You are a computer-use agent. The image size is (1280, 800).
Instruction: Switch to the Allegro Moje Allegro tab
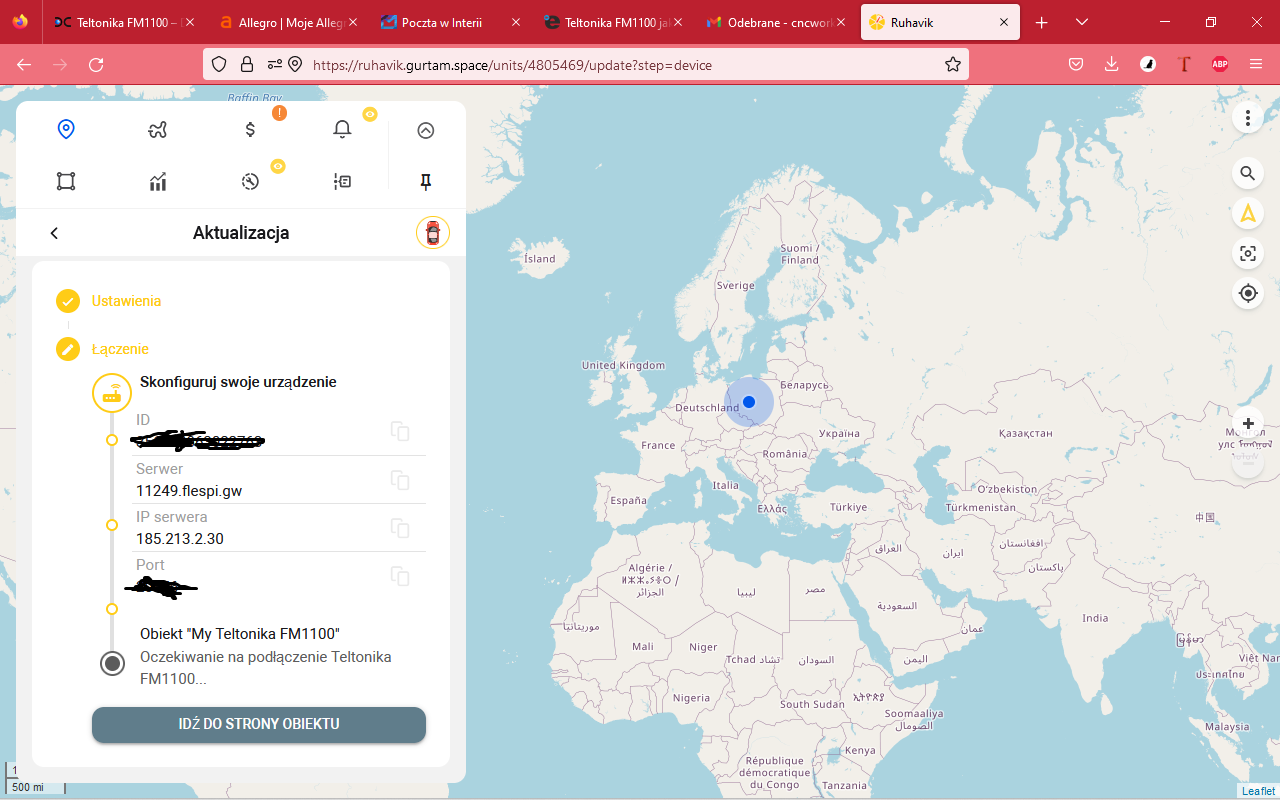tap(287, 22)
